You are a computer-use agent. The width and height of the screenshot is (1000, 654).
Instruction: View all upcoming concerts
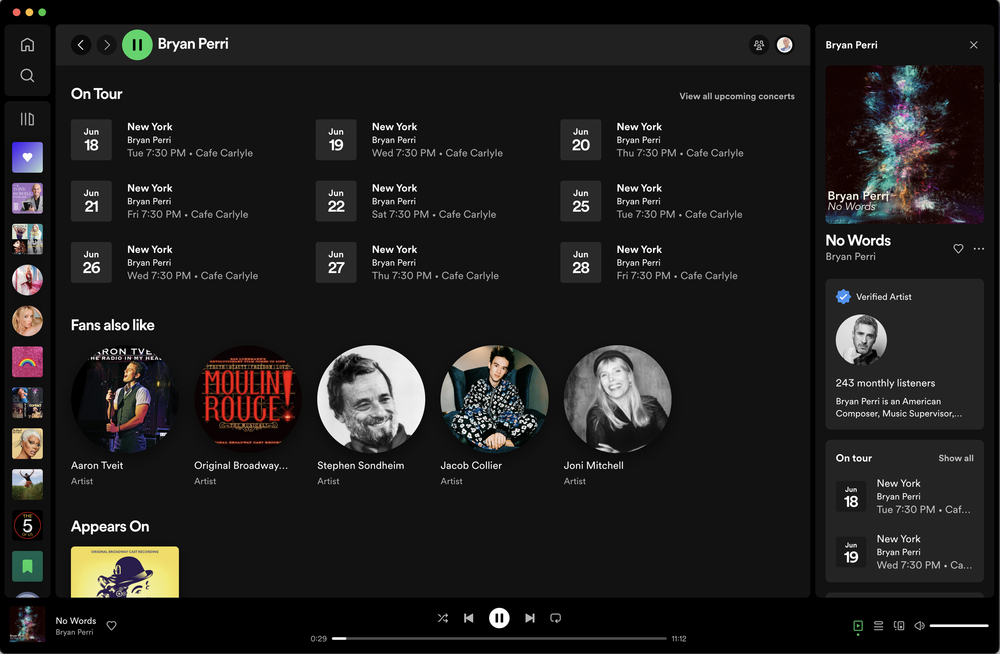[737, 96]
